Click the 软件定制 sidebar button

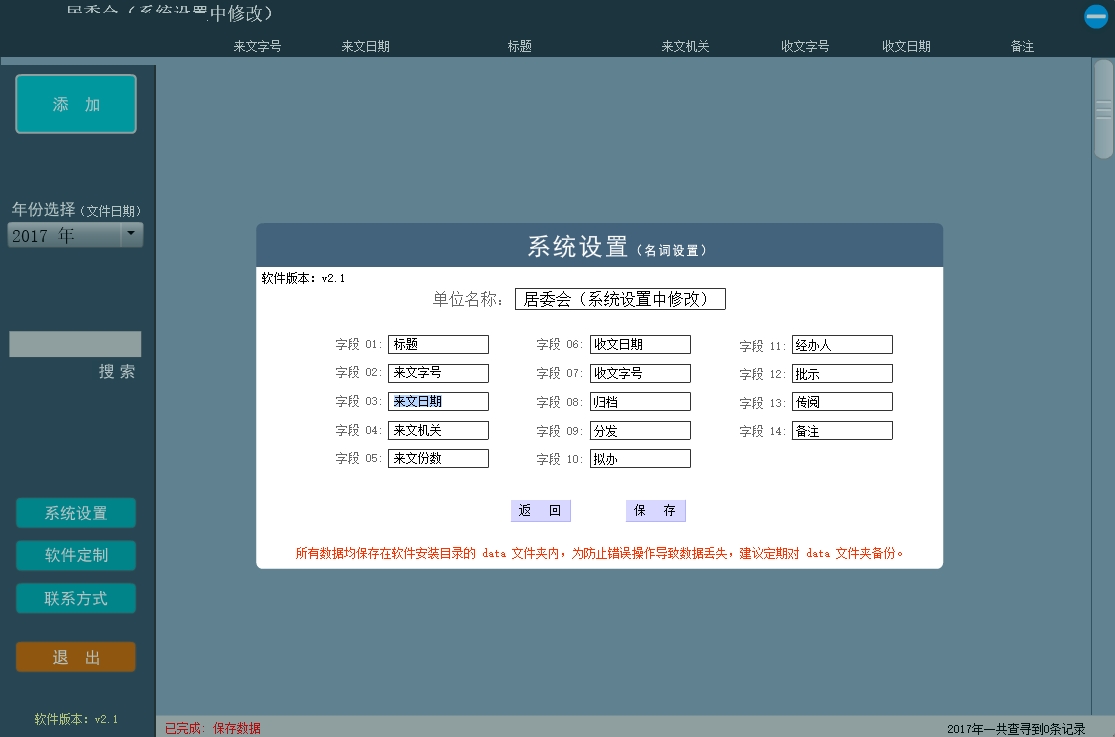[76, 556]
